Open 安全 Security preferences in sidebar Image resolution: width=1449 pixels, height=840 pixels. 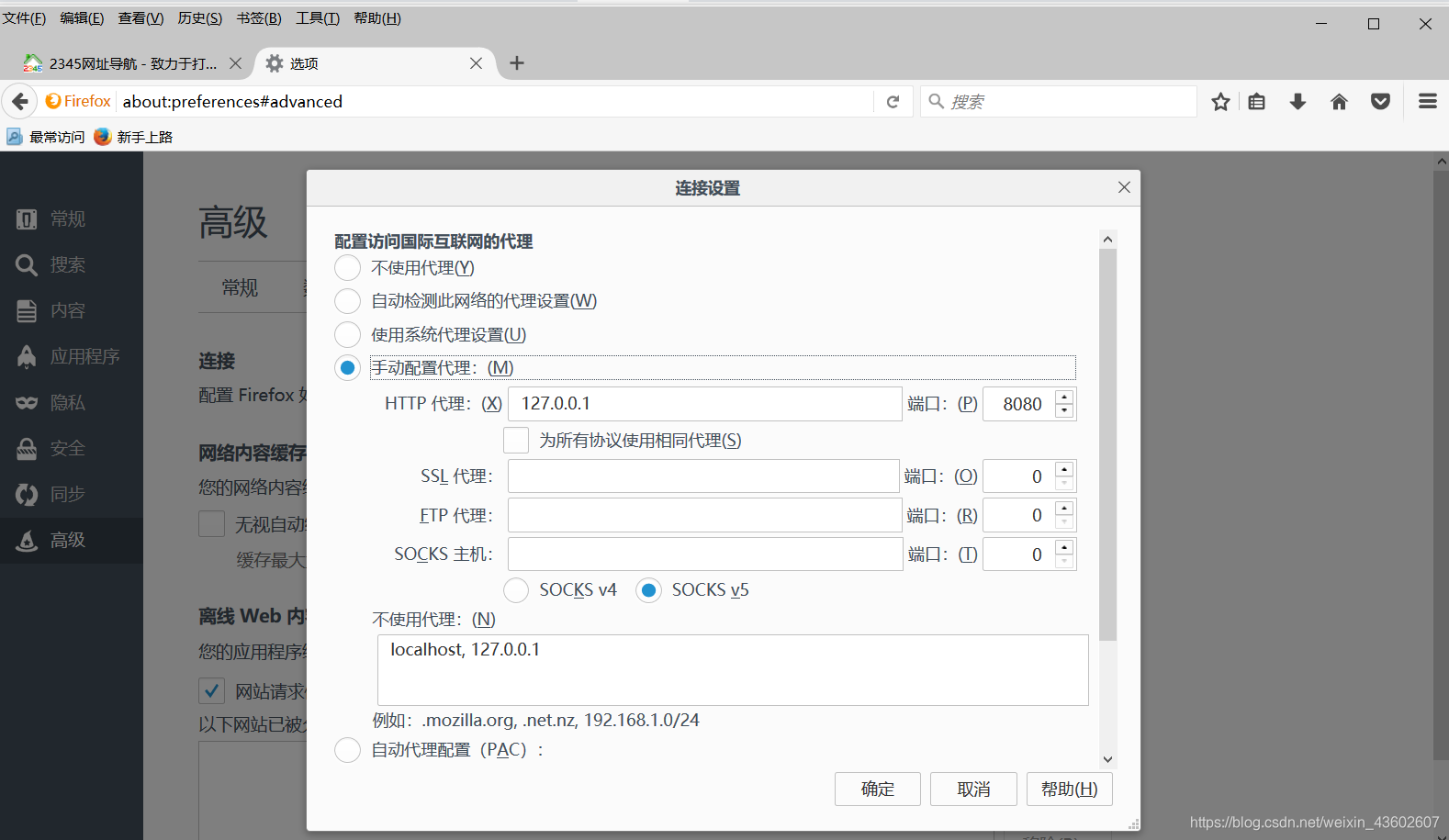71,449
